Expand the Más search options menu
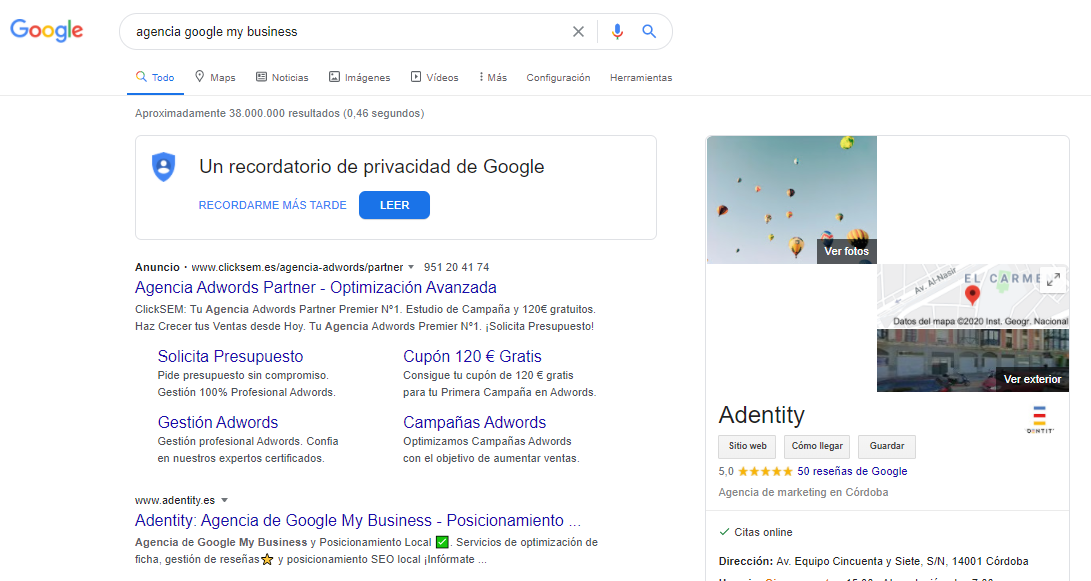The width and height of the screenshot is (1091, 581). click(493, 77)
